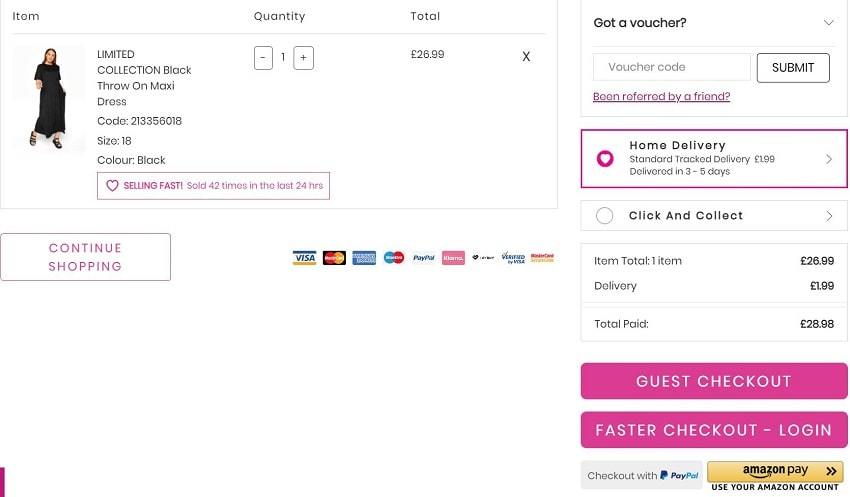This screenshot has width=850, height=497.
Task: Click the Maestro payment icon
Action: pyautogui.click(x=394, y=258)
